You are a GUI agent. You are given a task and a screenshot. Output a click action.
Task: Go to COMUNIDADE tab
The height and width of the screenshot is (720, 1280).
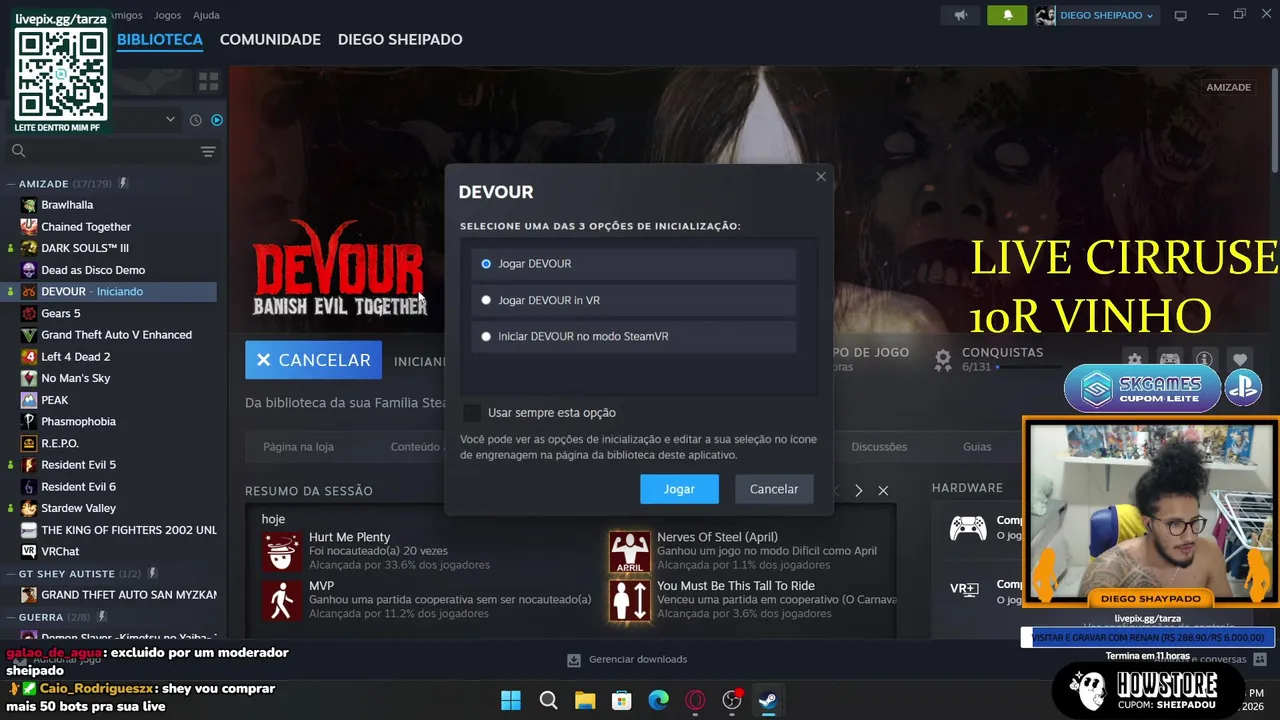pos(270,39)
